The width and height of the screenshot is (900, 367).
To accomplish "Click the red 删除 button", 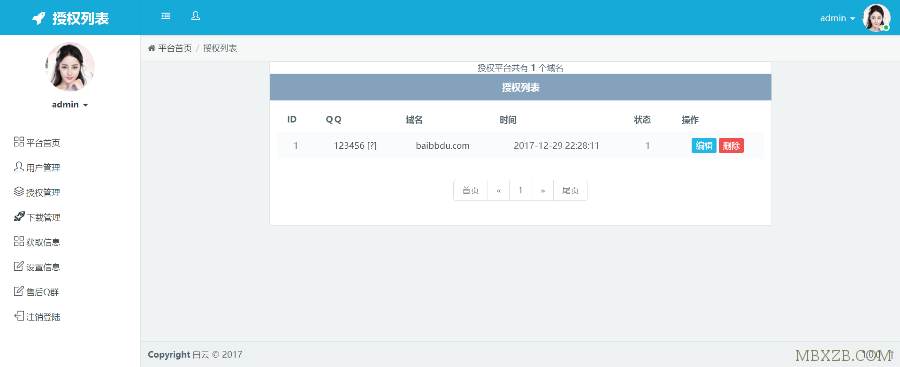I will coord(731,145).
